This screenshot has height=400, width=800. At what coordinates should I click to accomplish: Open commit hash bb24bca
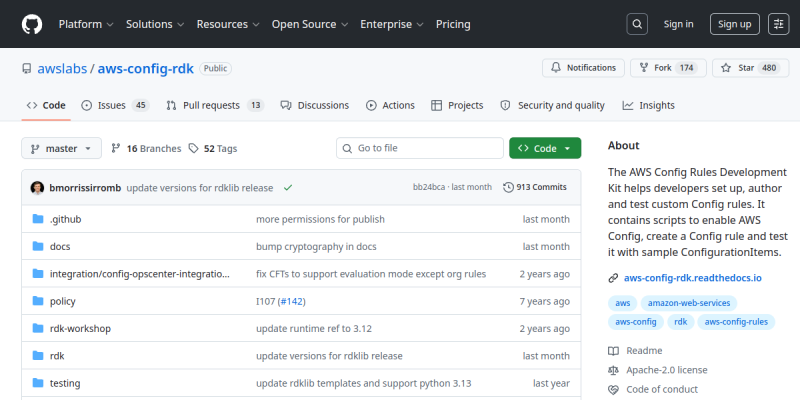coord(429,187)
